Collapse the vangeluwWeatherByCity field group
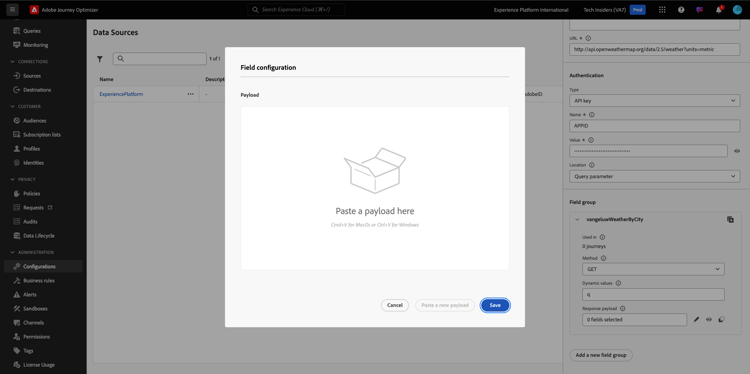The image size is (750, 374). pyautogui.click(x=577, y=220)
